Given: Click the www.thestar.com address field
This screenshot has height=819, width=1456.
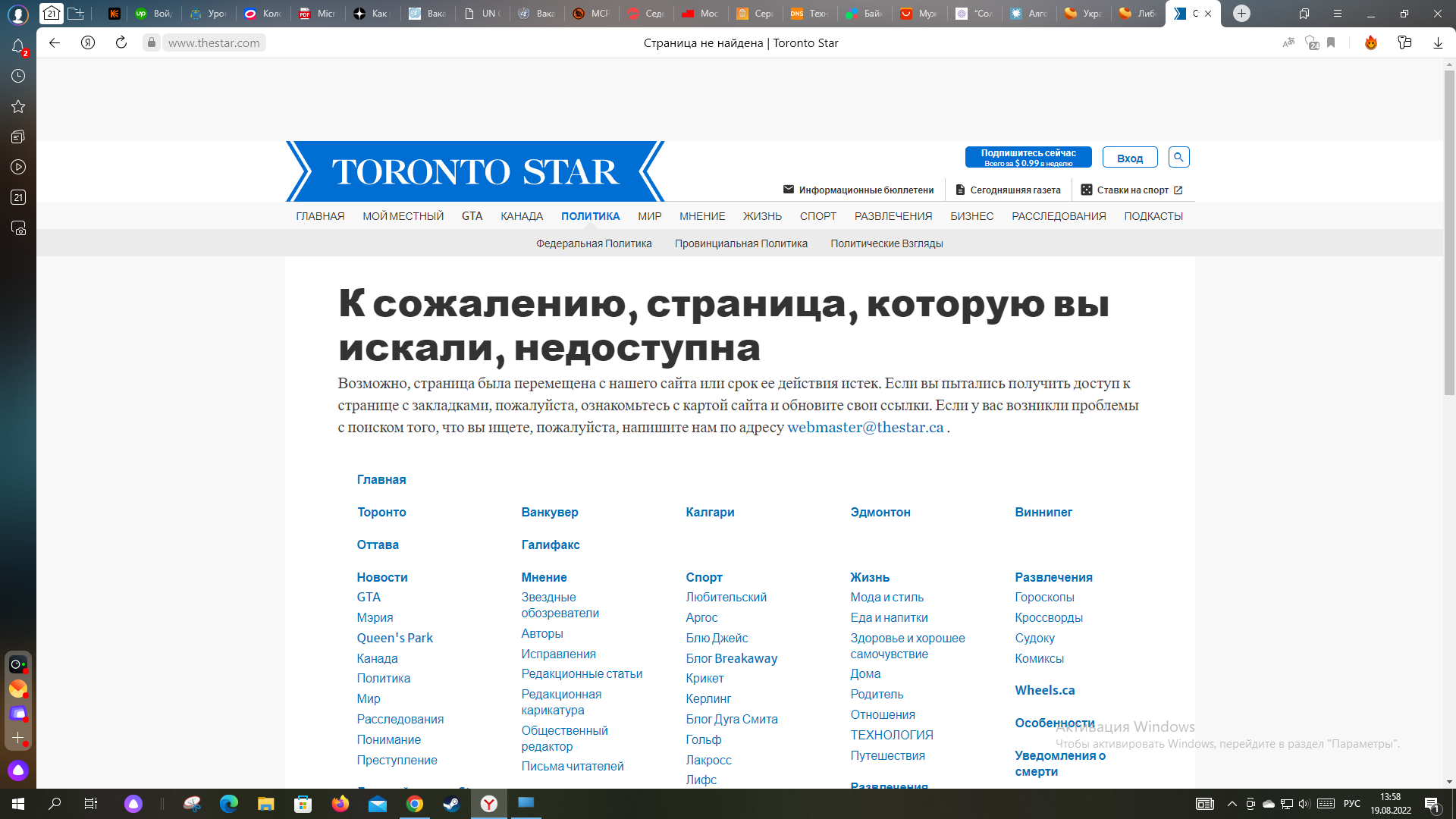Looking at the screenshot, I should coord(214,43).
